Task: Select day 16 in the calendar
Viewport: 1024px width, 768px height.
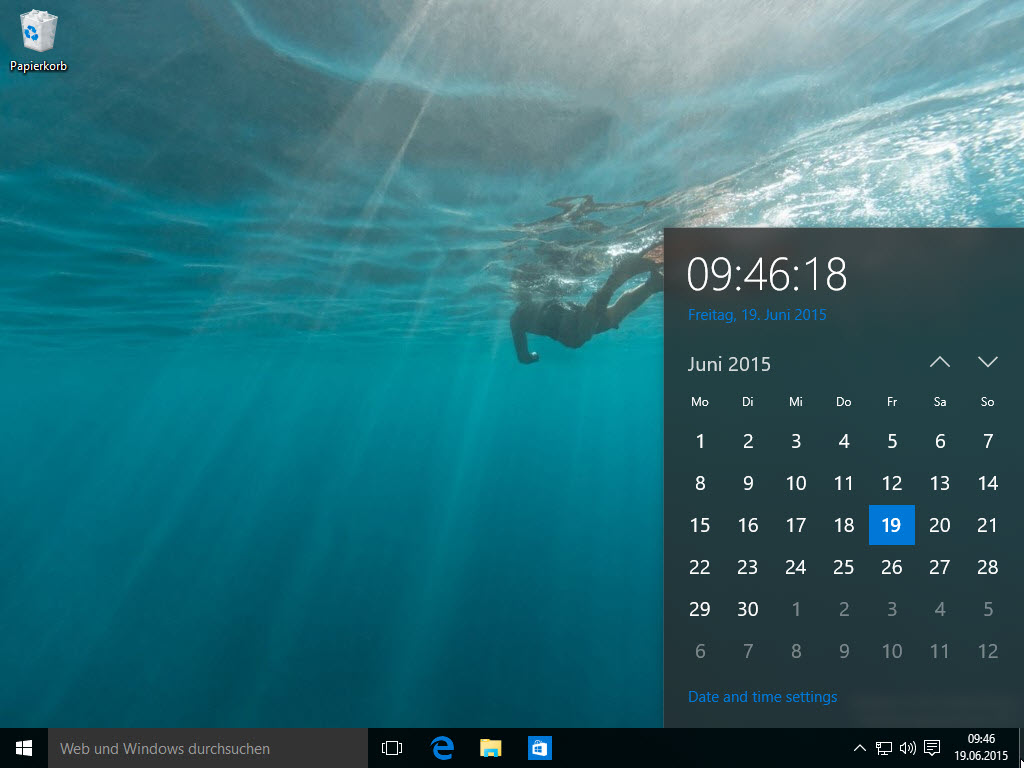Action: 748,525
